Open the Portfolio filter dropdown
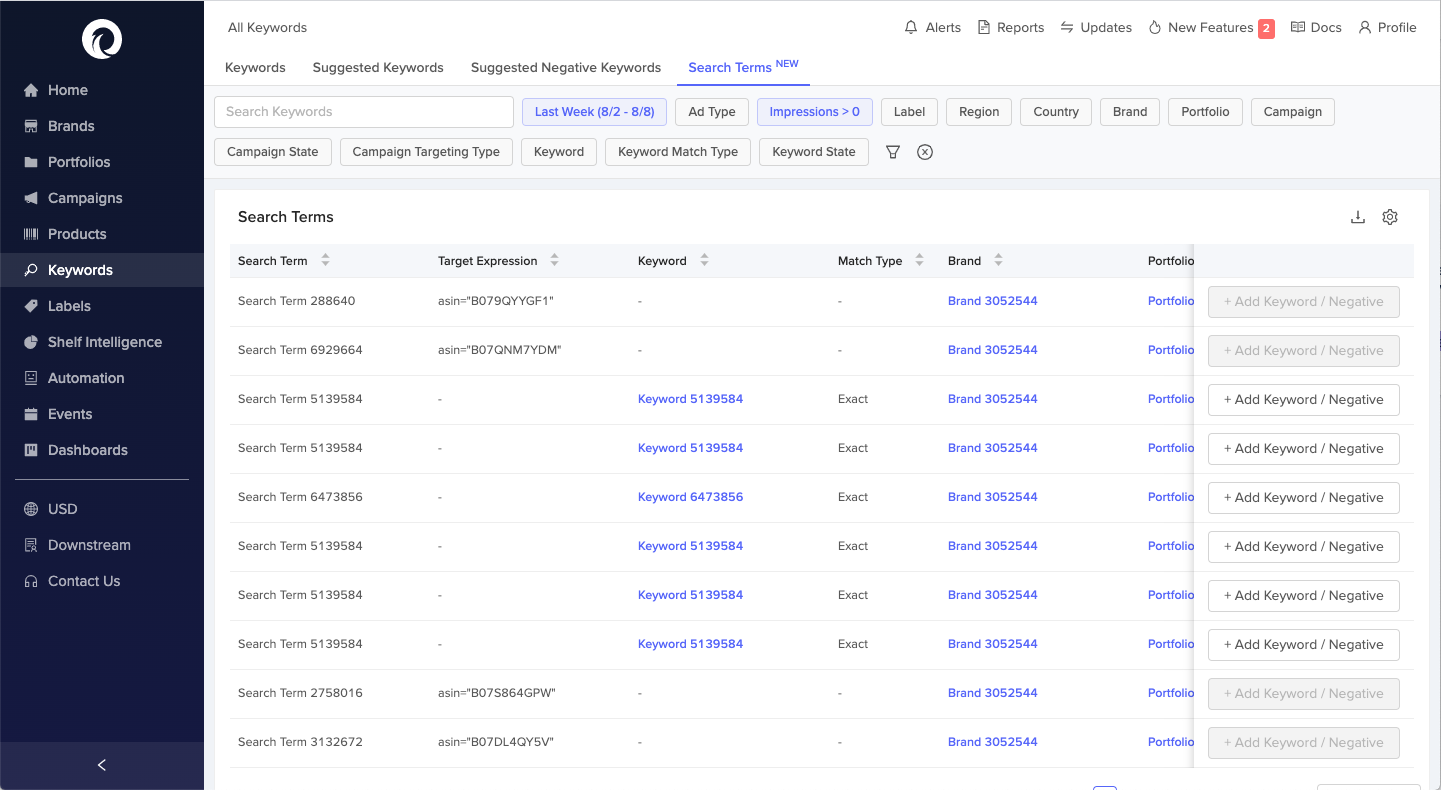This screenshot has height=790, width=1441. coord(1205,112)
